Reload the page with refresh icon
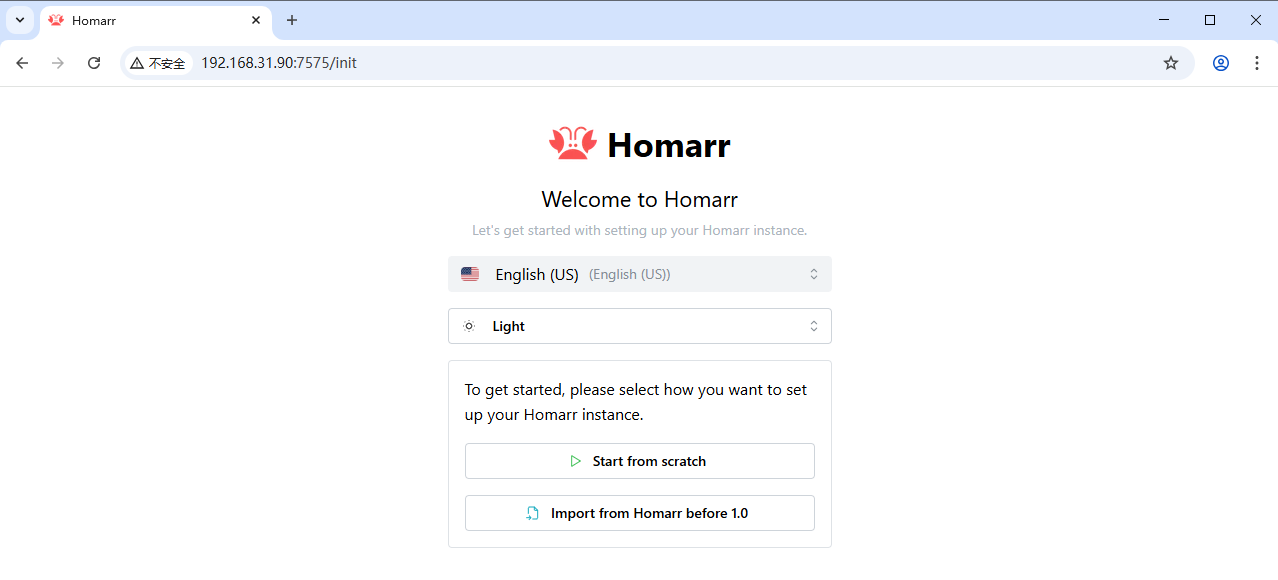 click(x=94, y=63)
